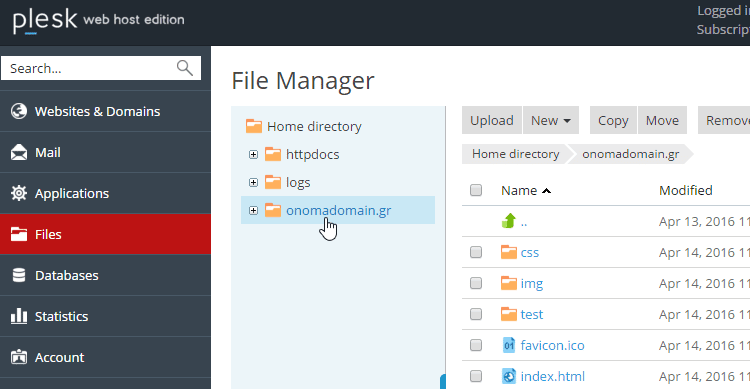Sort by Modified column header

point(685,190)
